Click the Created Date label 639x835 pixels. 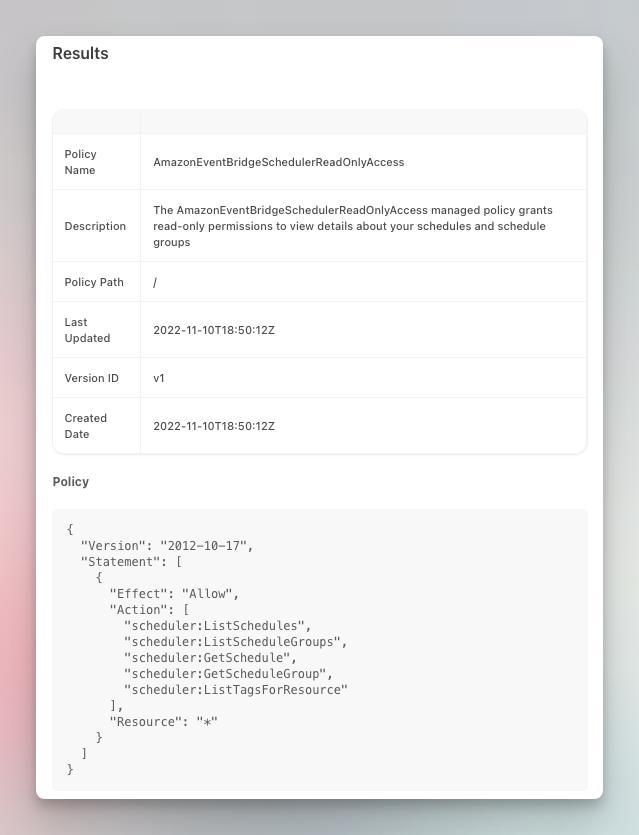[x=85, y=425]
